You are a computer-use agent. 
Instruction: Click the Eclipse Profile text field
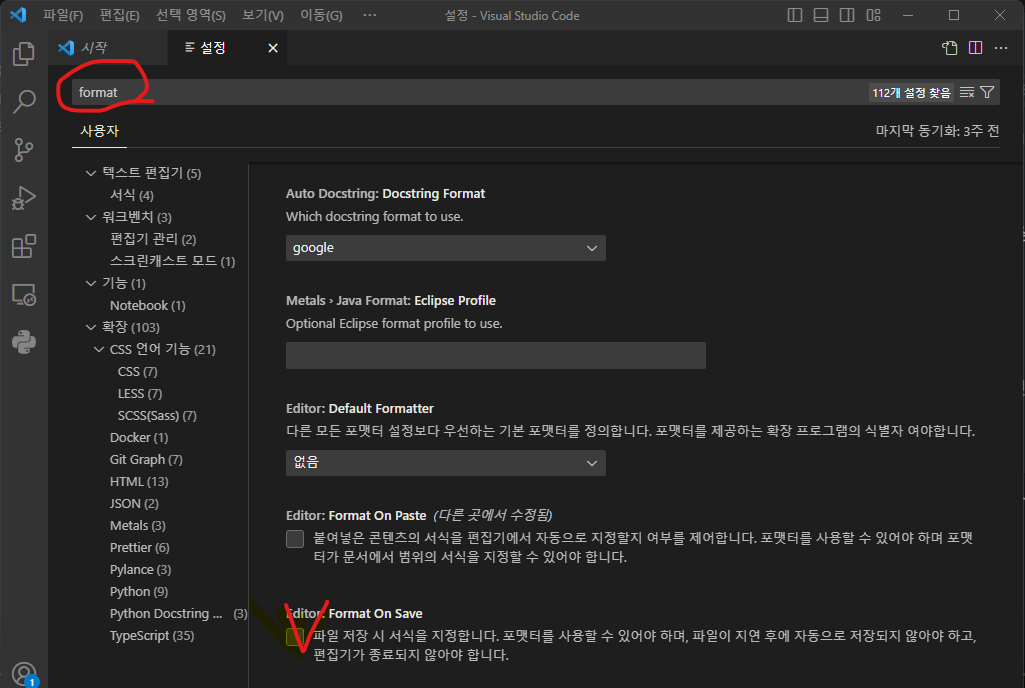tap(496, 355)
